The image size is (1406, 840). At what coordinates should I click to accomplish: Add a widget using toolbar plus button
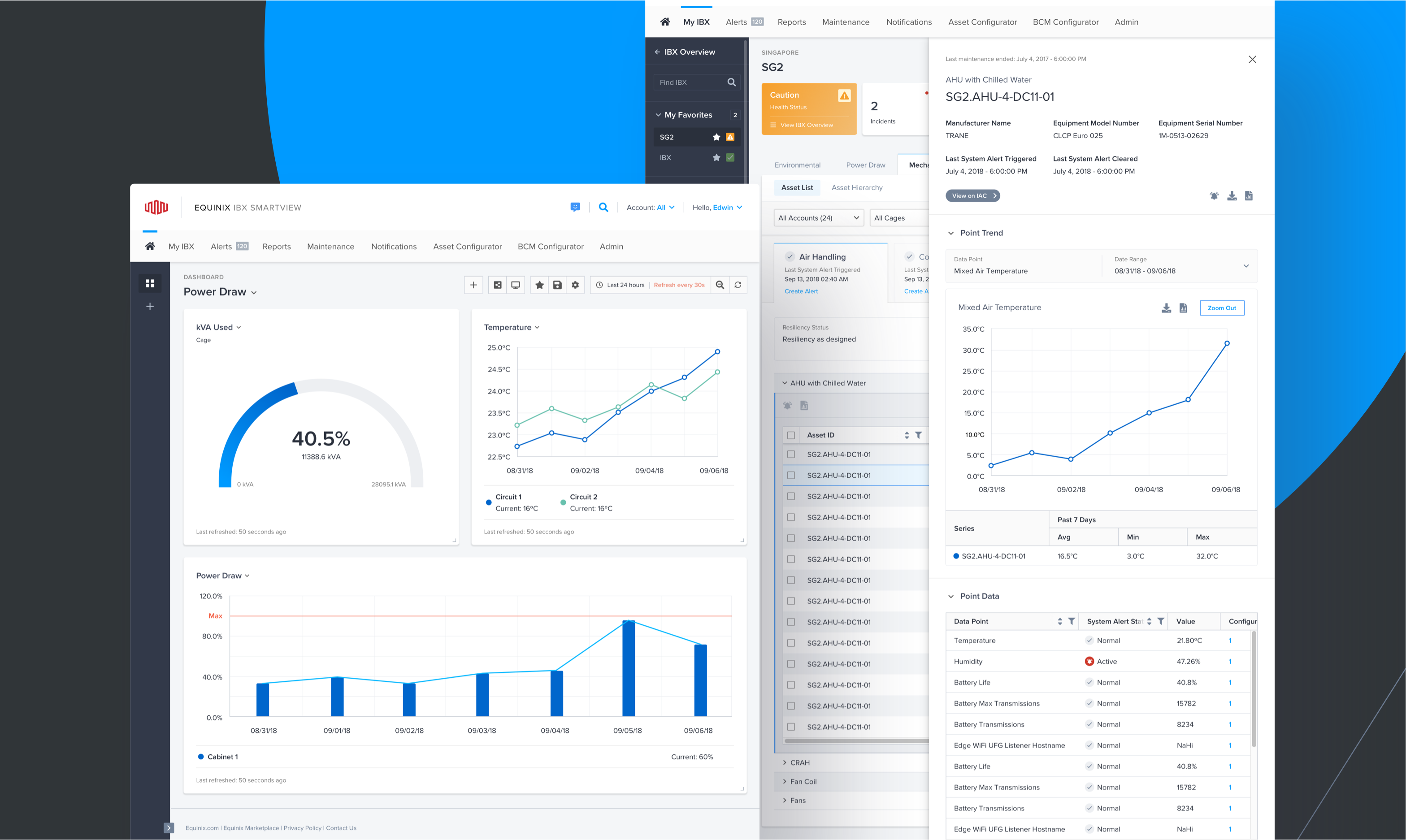pos(474,285)
